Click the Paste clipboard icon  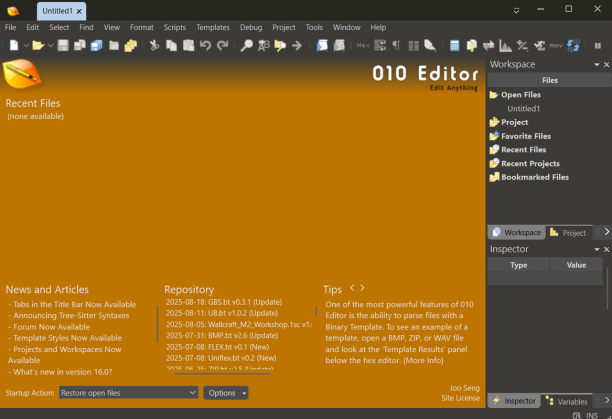point(189,46)
